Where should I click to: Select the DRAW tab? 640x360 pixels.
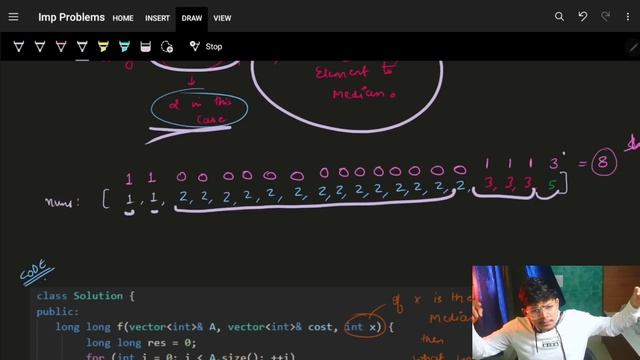[192, 18]
